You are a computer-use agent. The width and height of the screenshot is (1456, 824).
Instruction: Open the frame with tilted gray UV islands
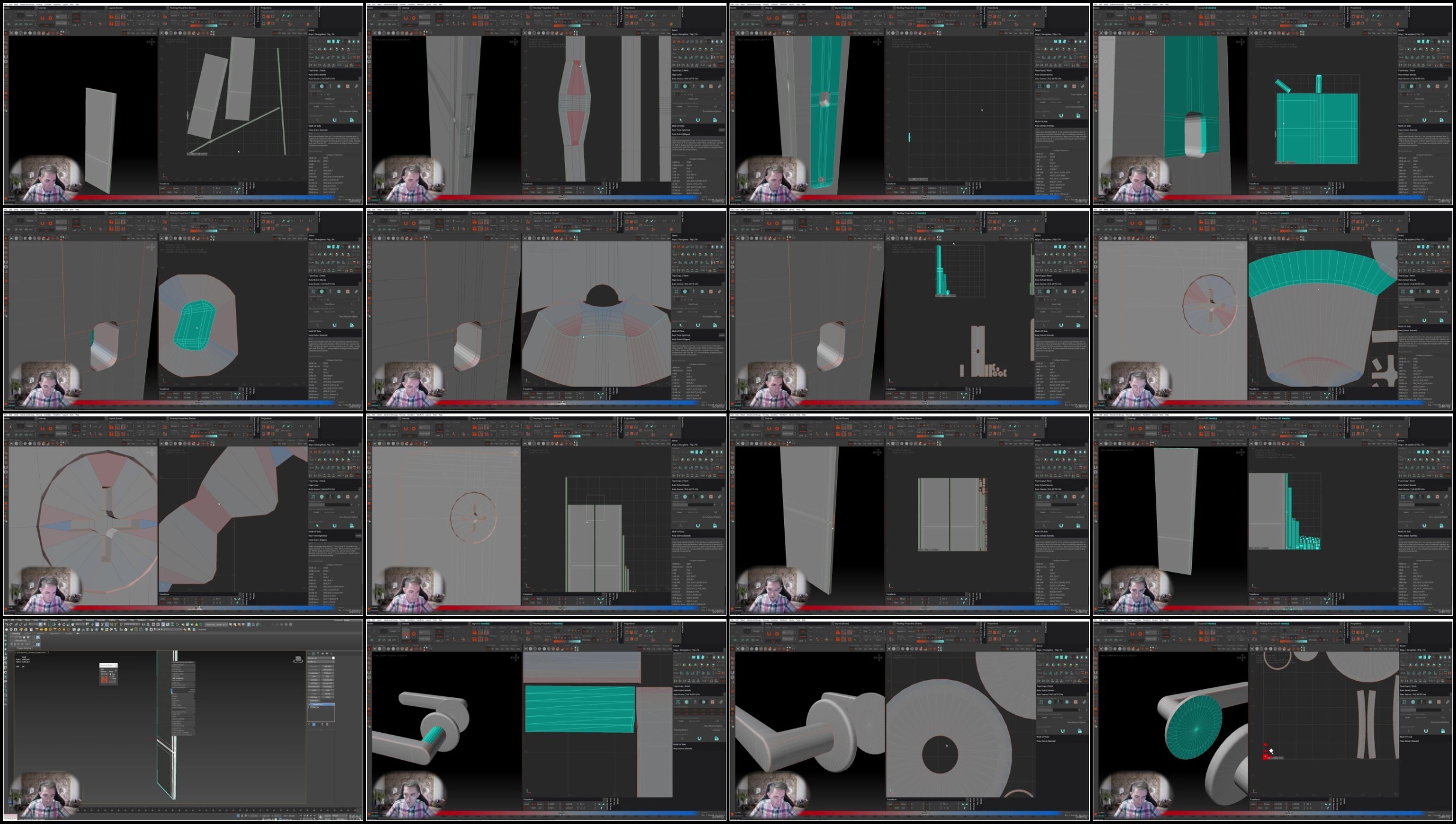tap(183, 104)
